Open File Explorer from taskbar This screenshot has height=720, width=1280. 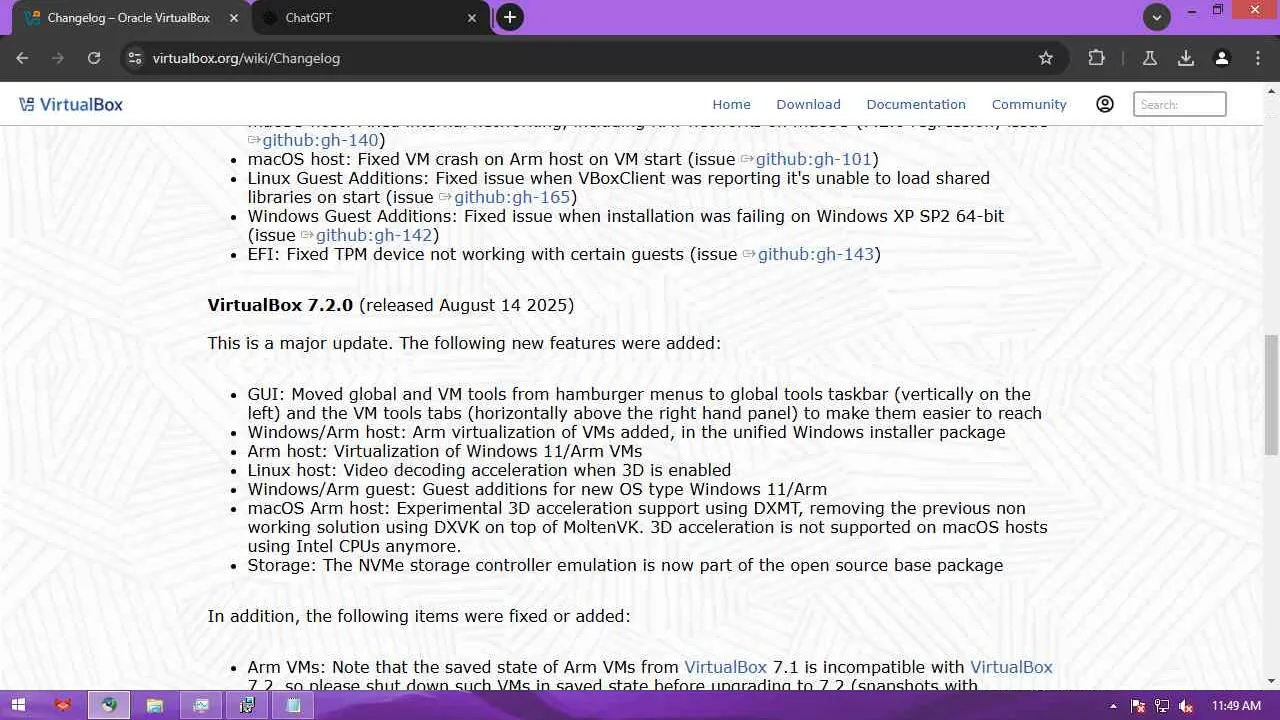(x=155, y=705)
